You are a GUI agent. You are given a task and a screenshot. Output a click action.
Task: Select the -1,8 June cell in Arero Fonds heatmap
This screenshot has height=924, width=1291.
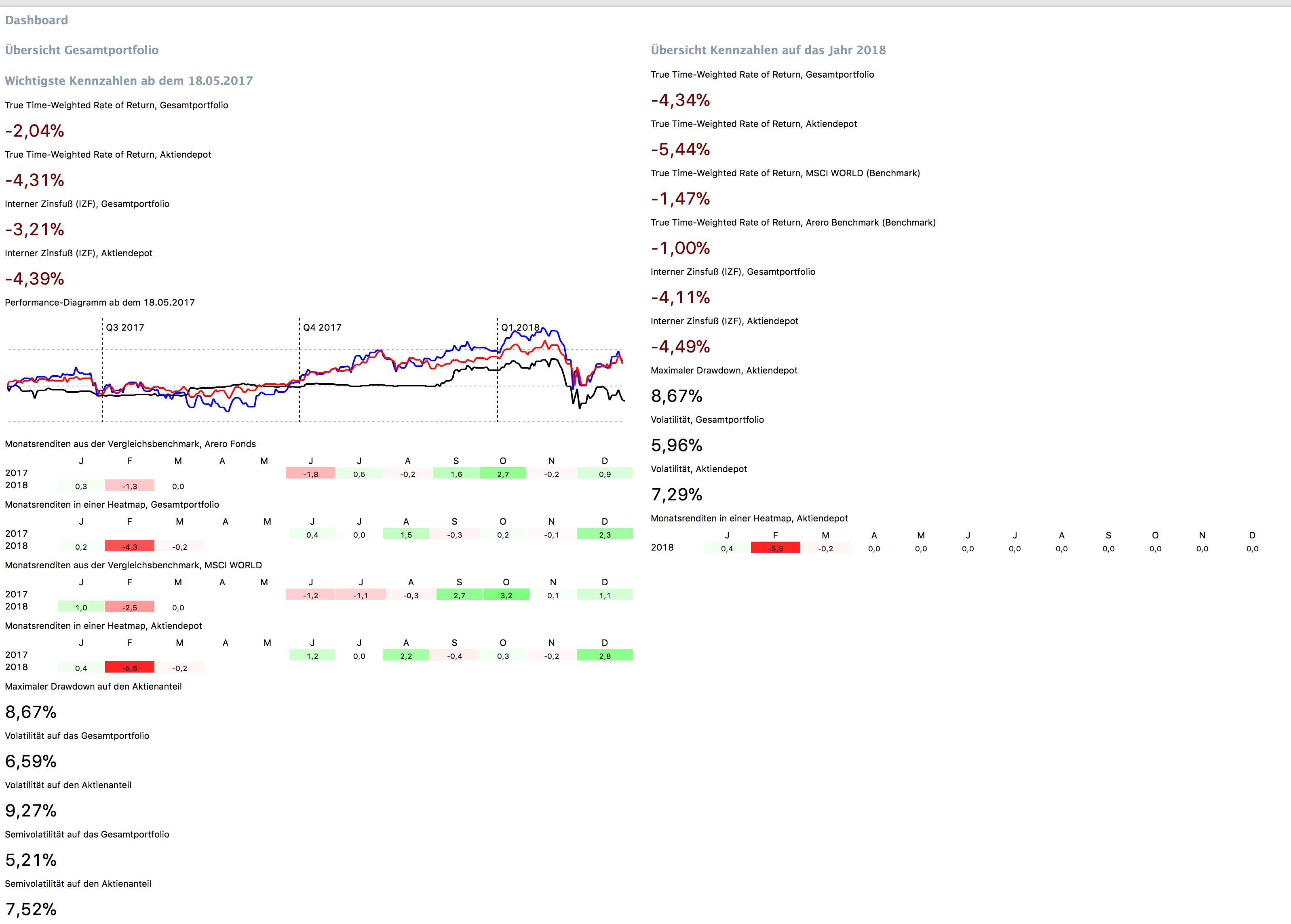311,474
